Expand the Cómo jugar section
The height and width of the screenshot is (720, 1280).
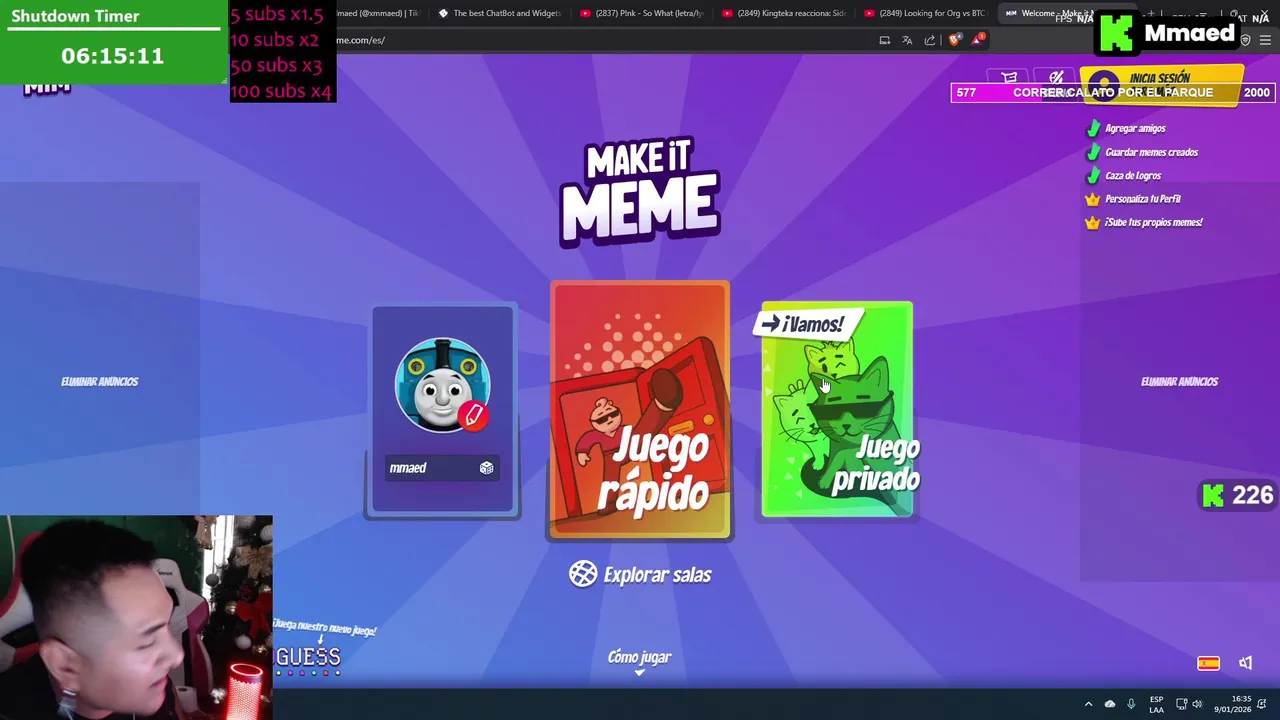point(639,660)
